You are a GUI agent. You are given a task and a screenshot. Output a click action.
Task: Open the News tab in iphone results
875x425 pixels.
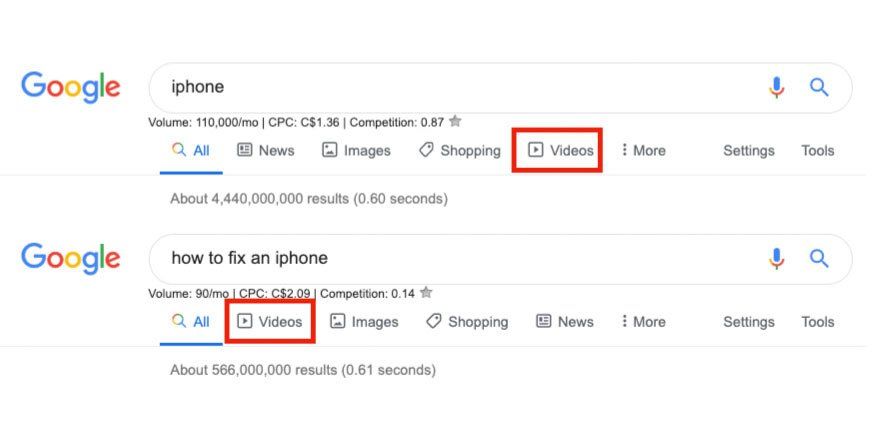[266, 151]
